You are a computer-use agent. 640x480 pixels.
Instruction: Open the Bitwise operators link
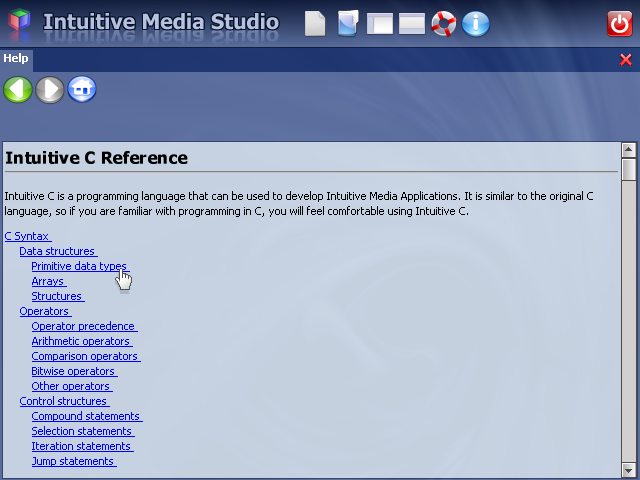point(75,371)
